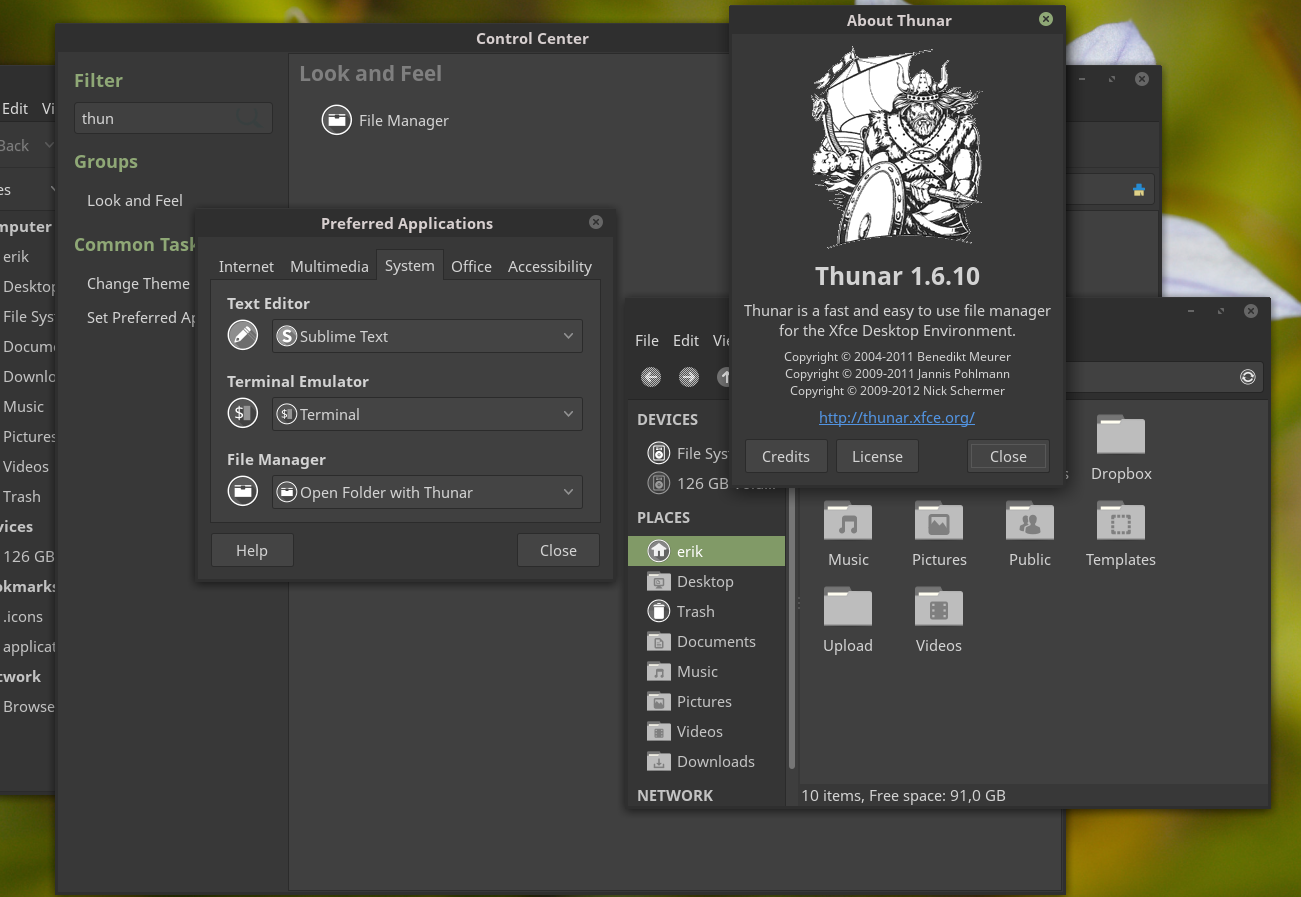Go forward in Thunar toolbar
This screenshot has height=897, width=1301.
coord(688,377)
